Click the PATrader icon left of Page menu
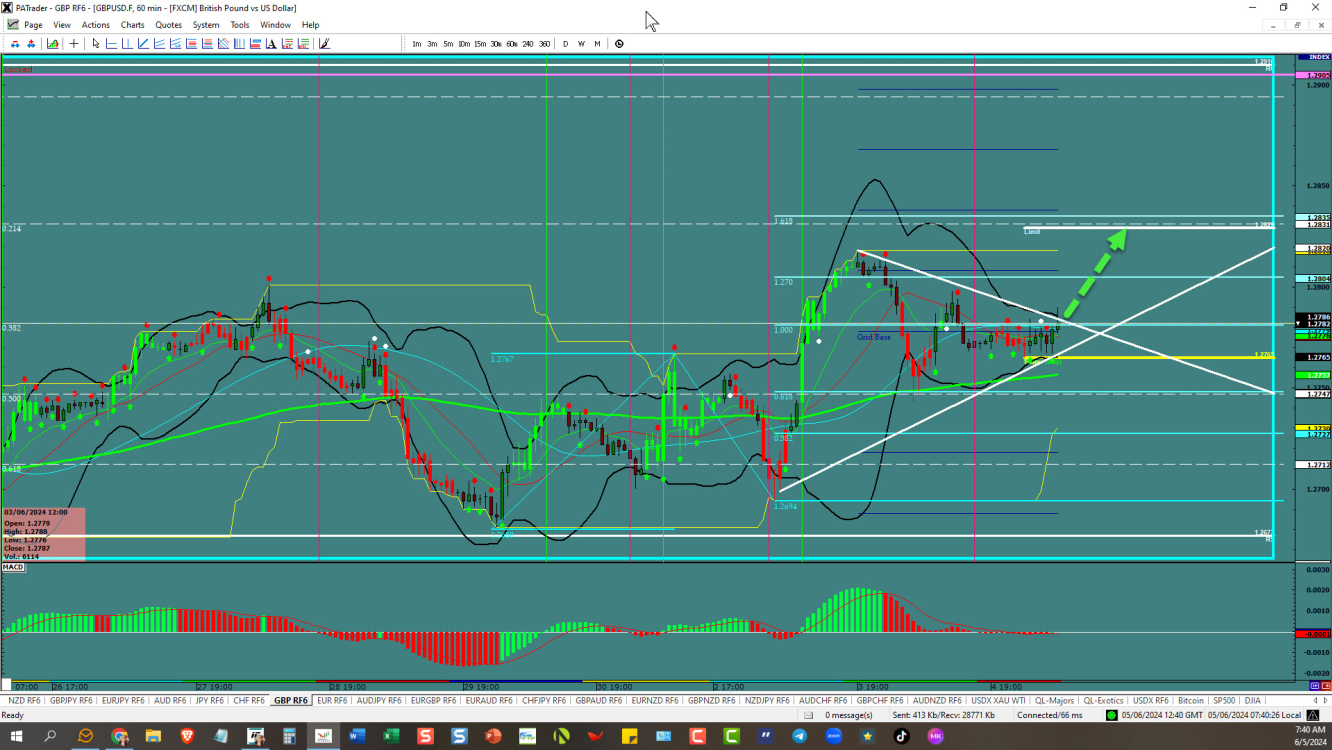 point(11,25)
